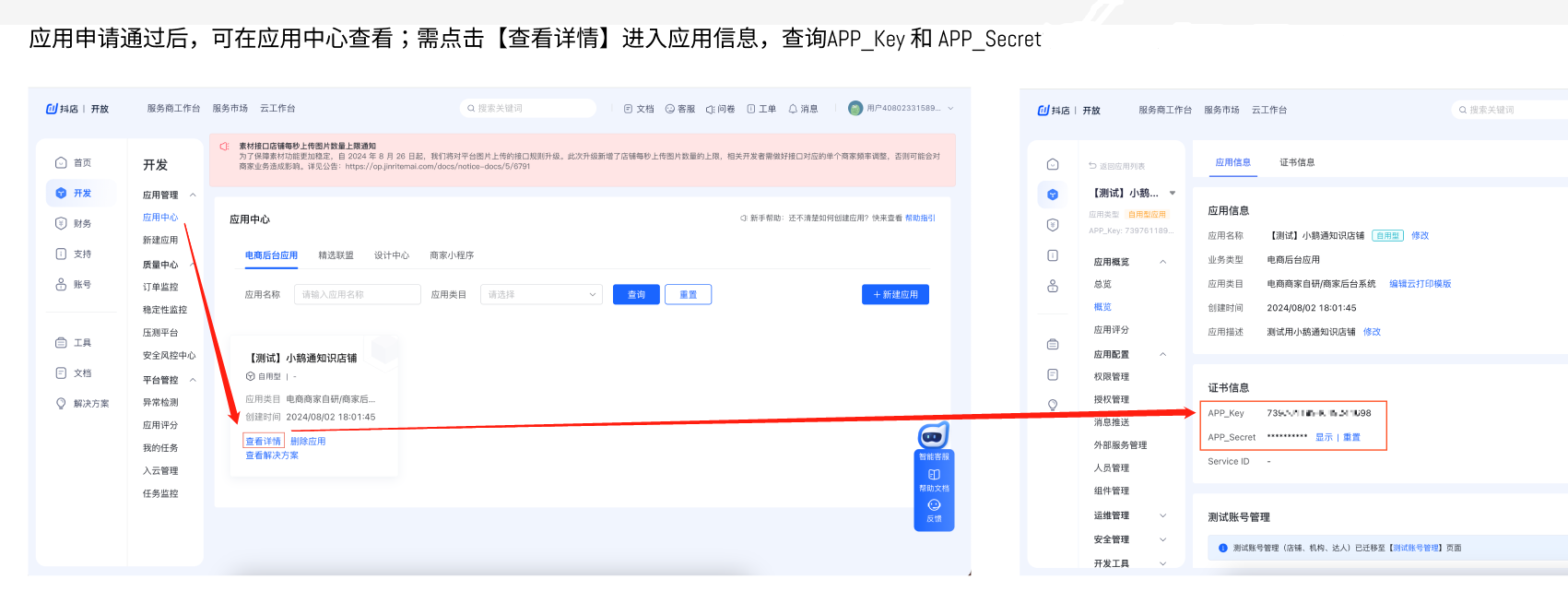Click the 抖店 logo in right screenshot header

pos(1054,110)
